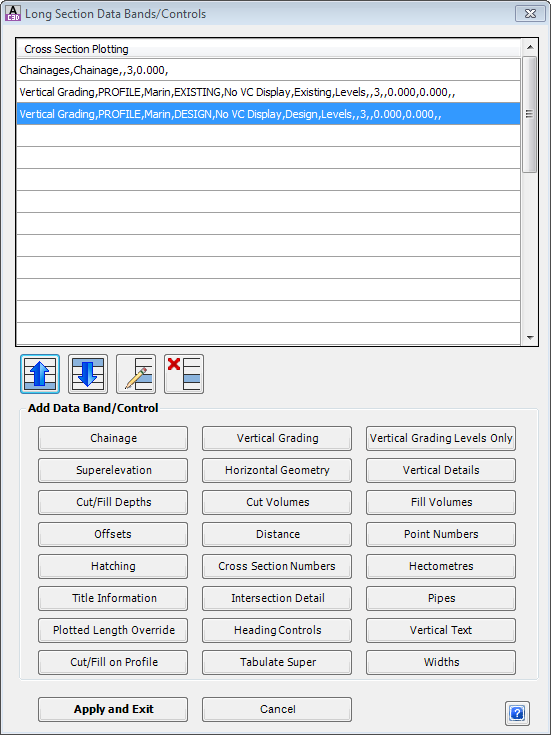Add Pipes data band
This screenshot has width=551, height=735.
(441, 598)
